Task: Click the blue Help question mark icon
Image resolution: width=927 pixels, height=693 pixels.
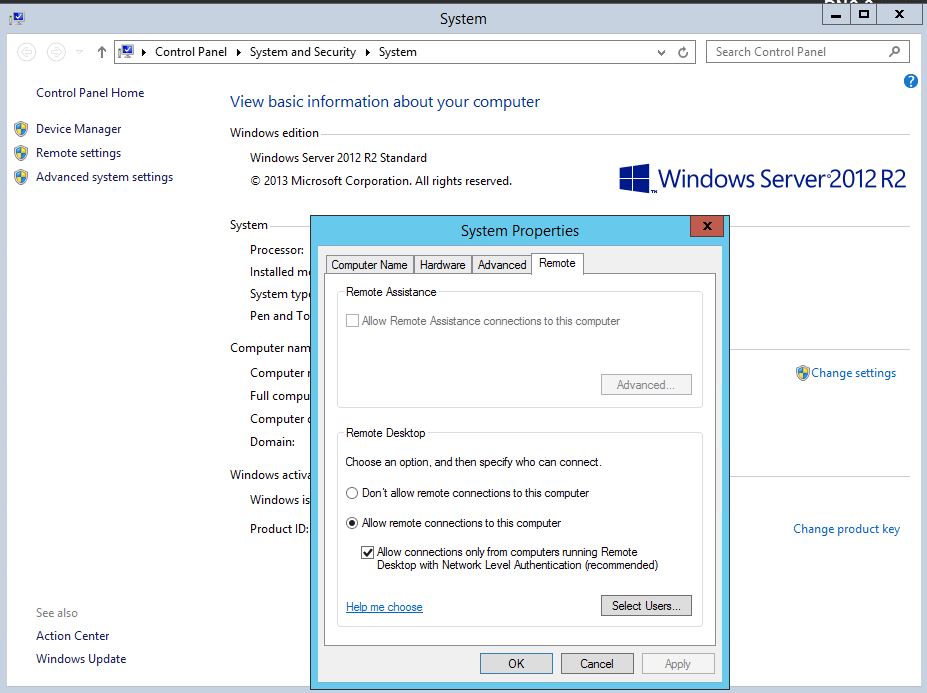Action: pyautogui.click(x=910, y=81)
